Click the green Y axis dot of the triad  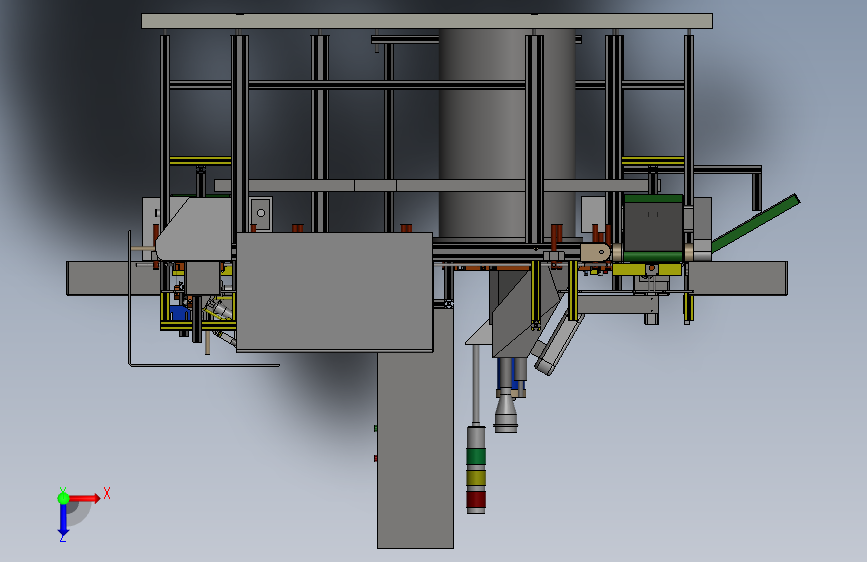63,498
